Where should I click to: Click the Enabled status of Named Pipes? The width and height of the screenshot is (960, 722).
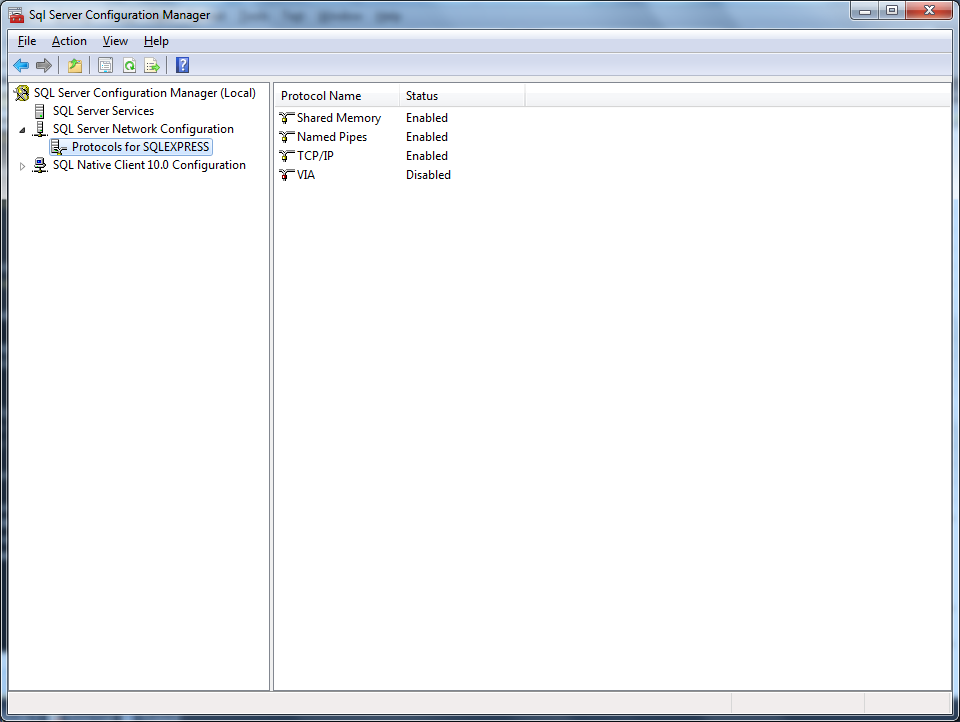427,137
